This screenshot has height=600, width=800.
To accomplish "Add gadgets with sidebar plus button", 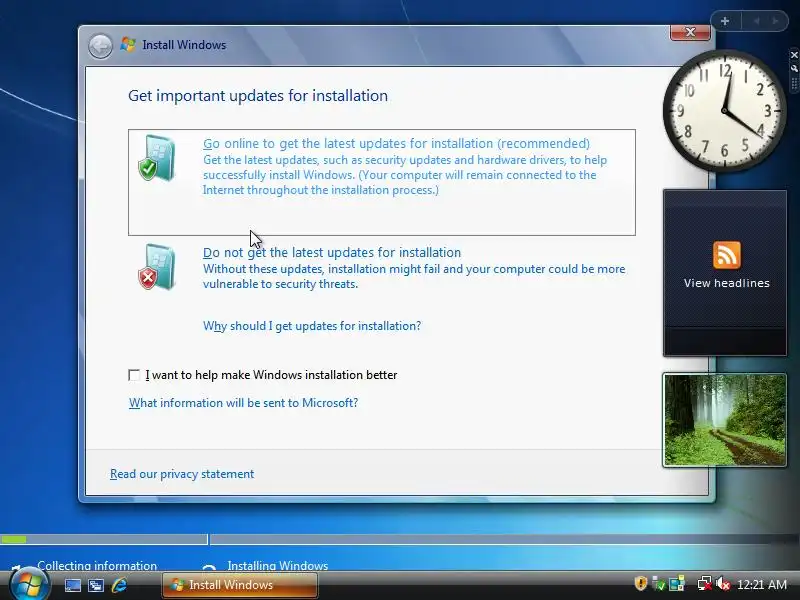I will 724,21.
